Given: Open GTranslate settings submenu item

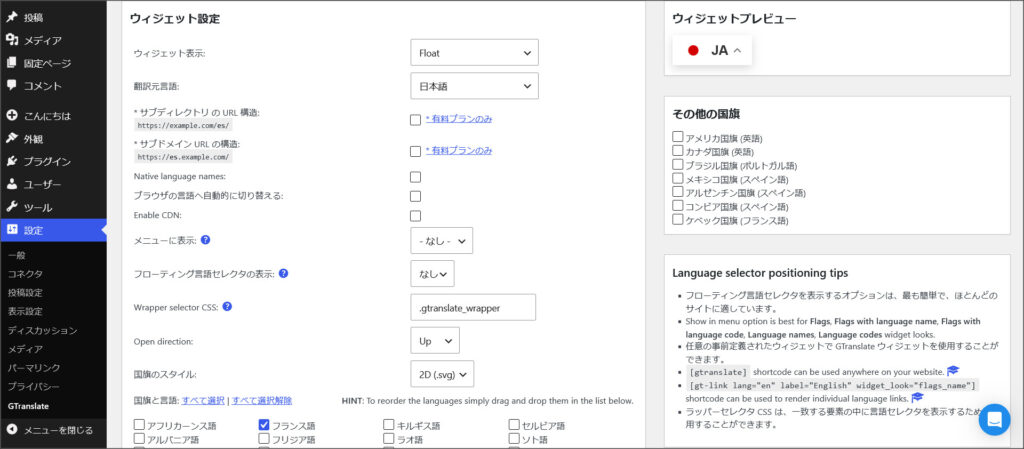Looking at the screenshot, I should pos(28,406).
